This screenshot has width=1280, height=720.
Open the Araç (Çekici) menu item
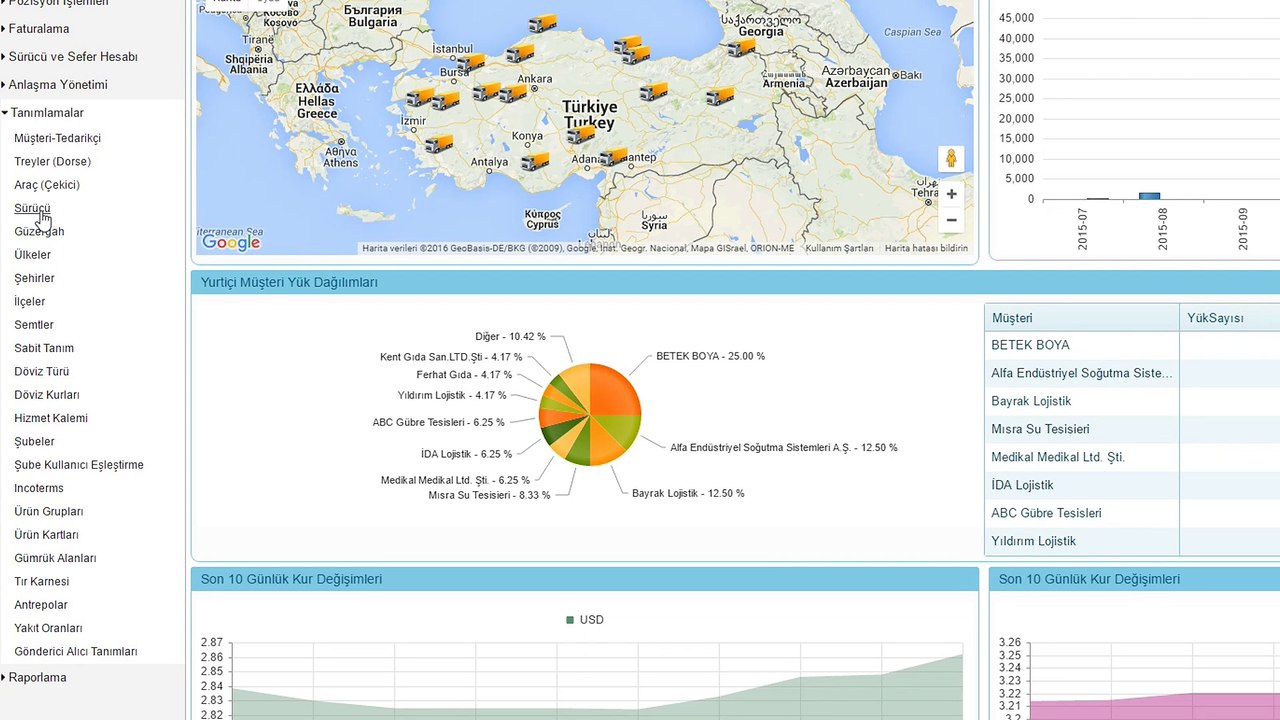tap(47, 185)
